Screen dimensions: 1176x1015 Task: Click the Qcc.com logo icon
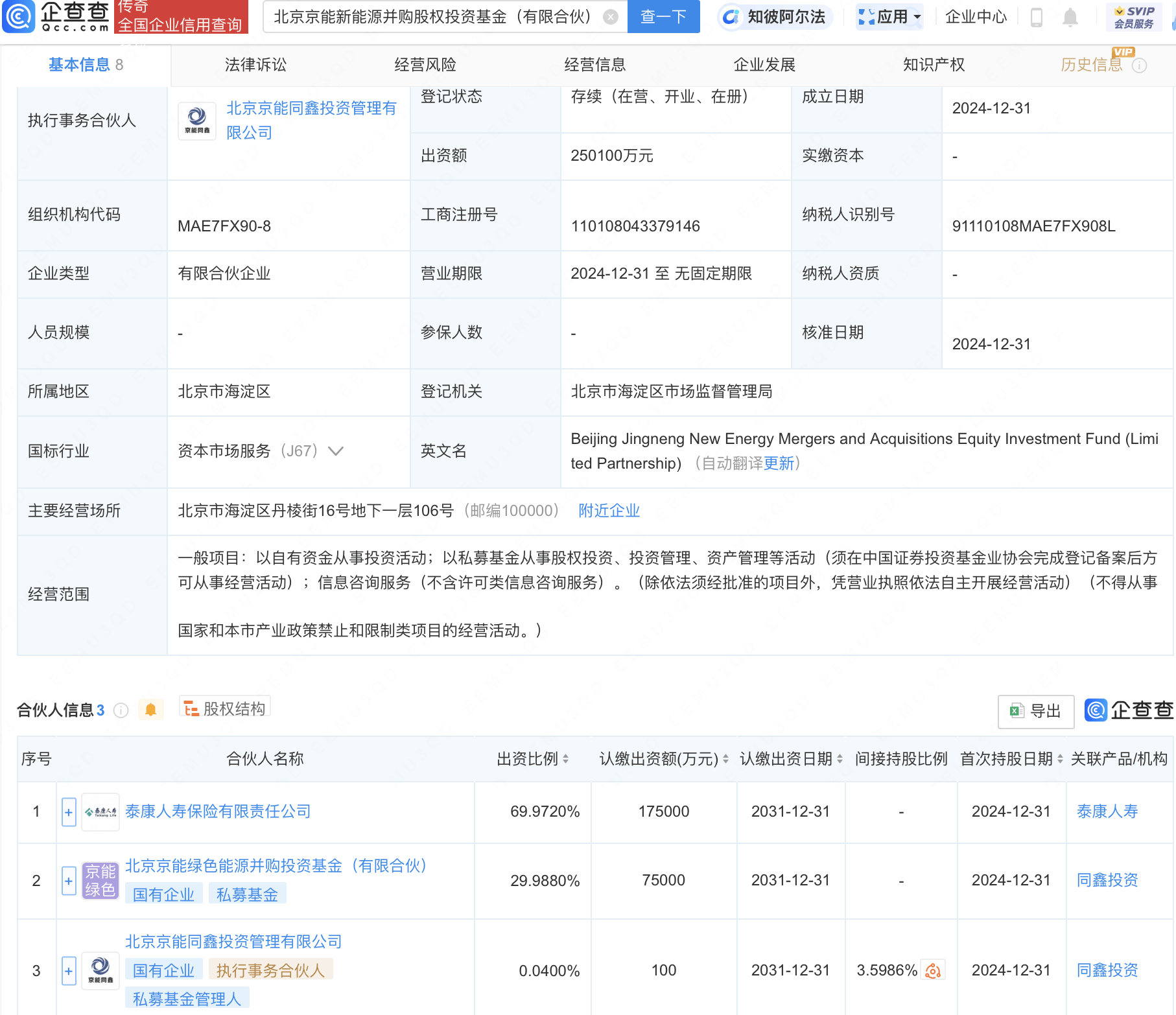click(18, 16)
